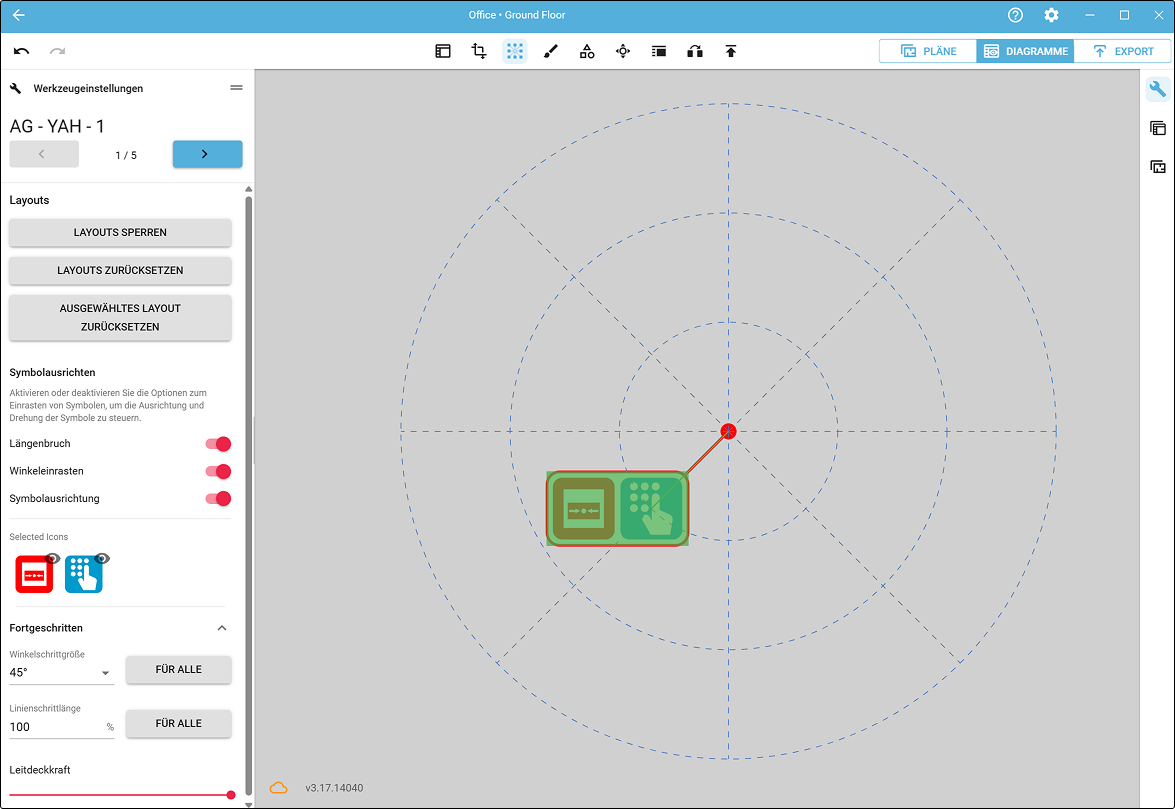The width and height of the screenshot is (1175, 809).
Task: Open the plan overview icon in right sidebar
Action: (x=1158, y=166)
